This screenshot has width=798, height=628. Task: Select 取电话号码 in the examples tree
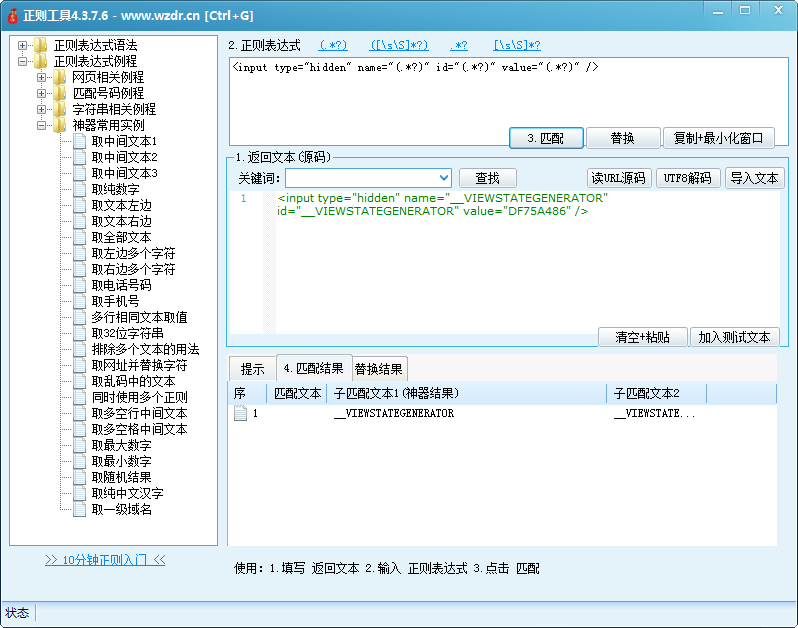(121, 285)
